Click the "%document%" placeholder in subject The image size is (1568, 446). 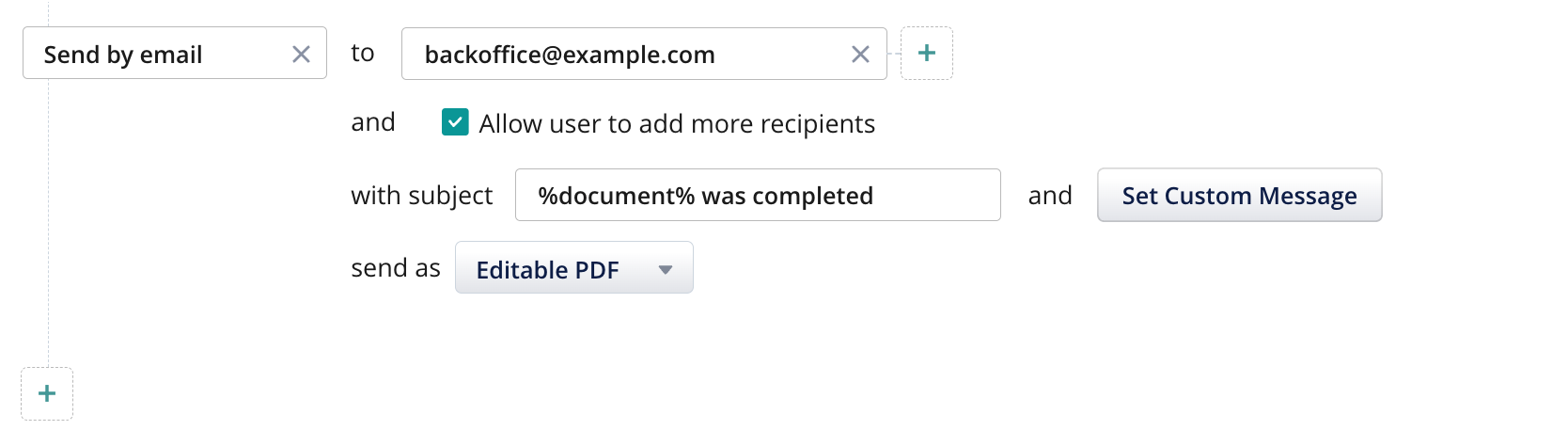coord(616,196)
